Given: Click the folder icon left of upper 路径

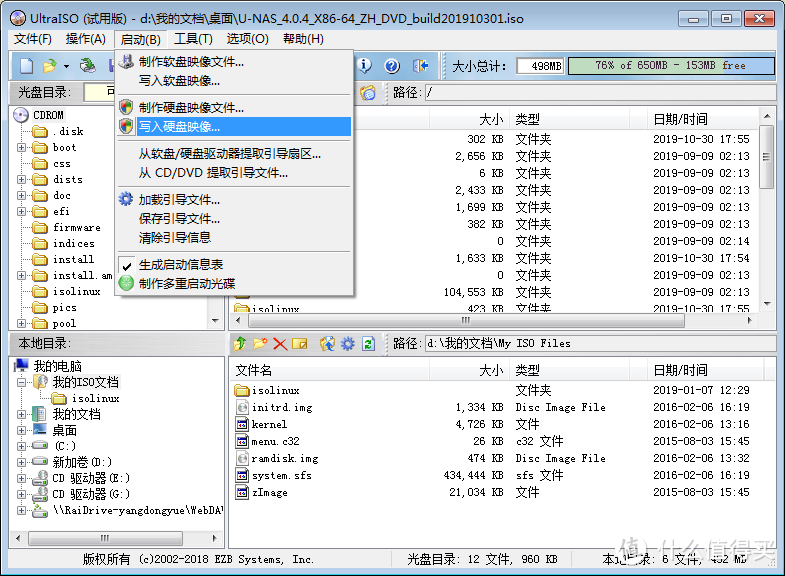Looking at the screenshot, I should pos(367,93).
